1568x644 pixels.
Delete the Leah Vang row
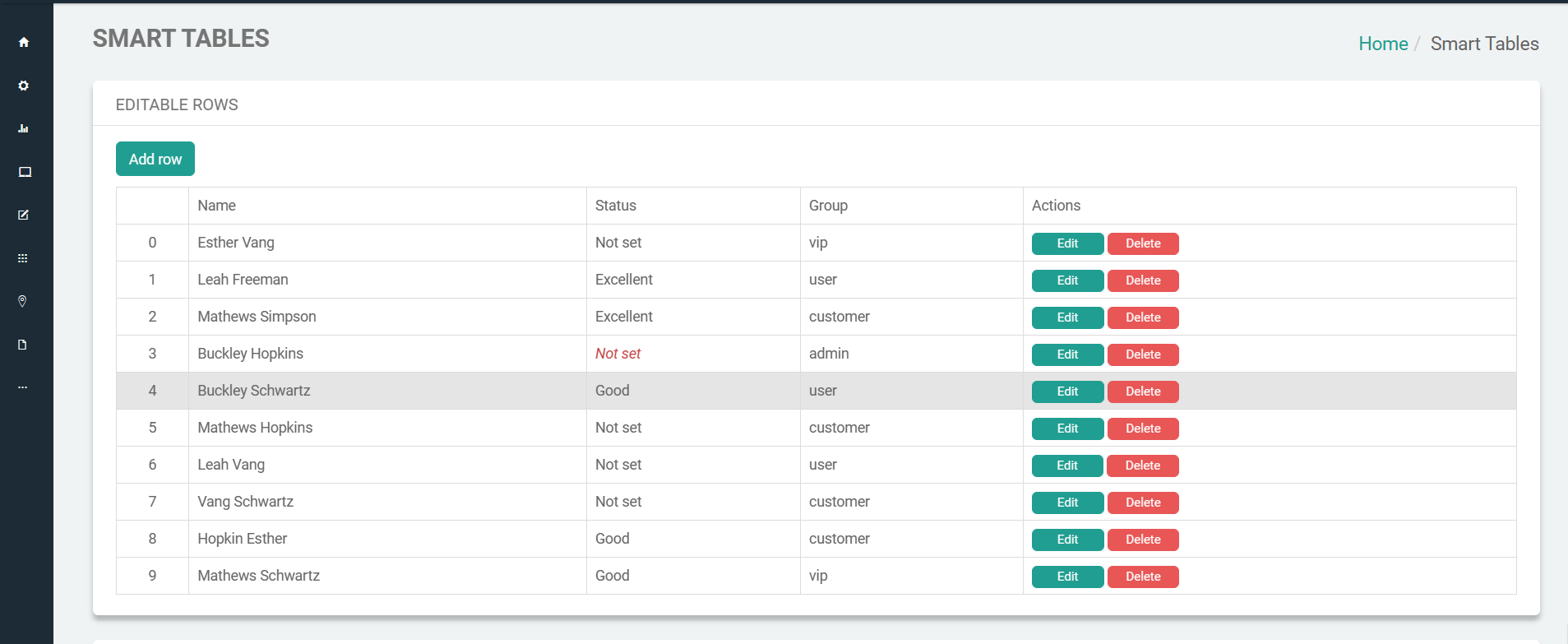click(1143, 466)
